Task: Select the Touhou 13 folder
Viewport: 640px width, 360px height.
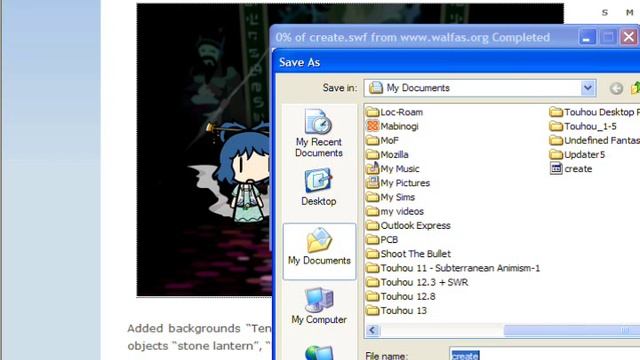Action: click(396, 311)
